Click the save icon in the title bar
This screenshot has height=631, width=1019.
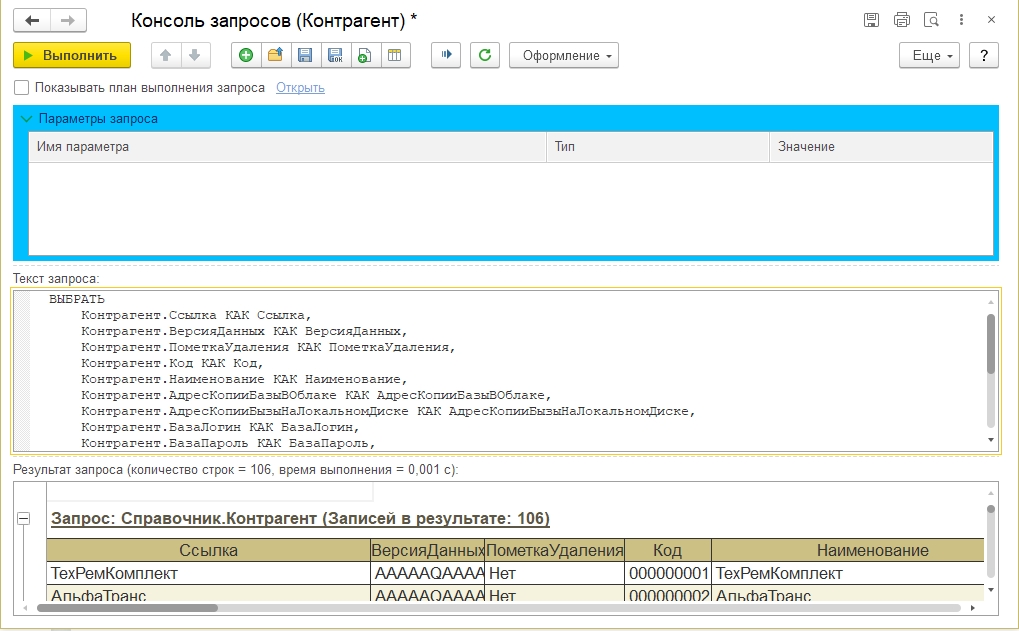871,20
